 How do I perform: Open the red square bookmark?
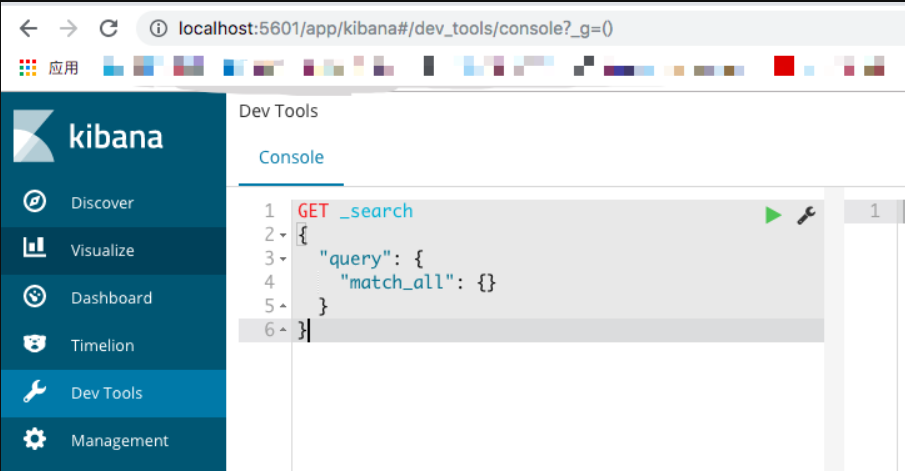[784, 66]
